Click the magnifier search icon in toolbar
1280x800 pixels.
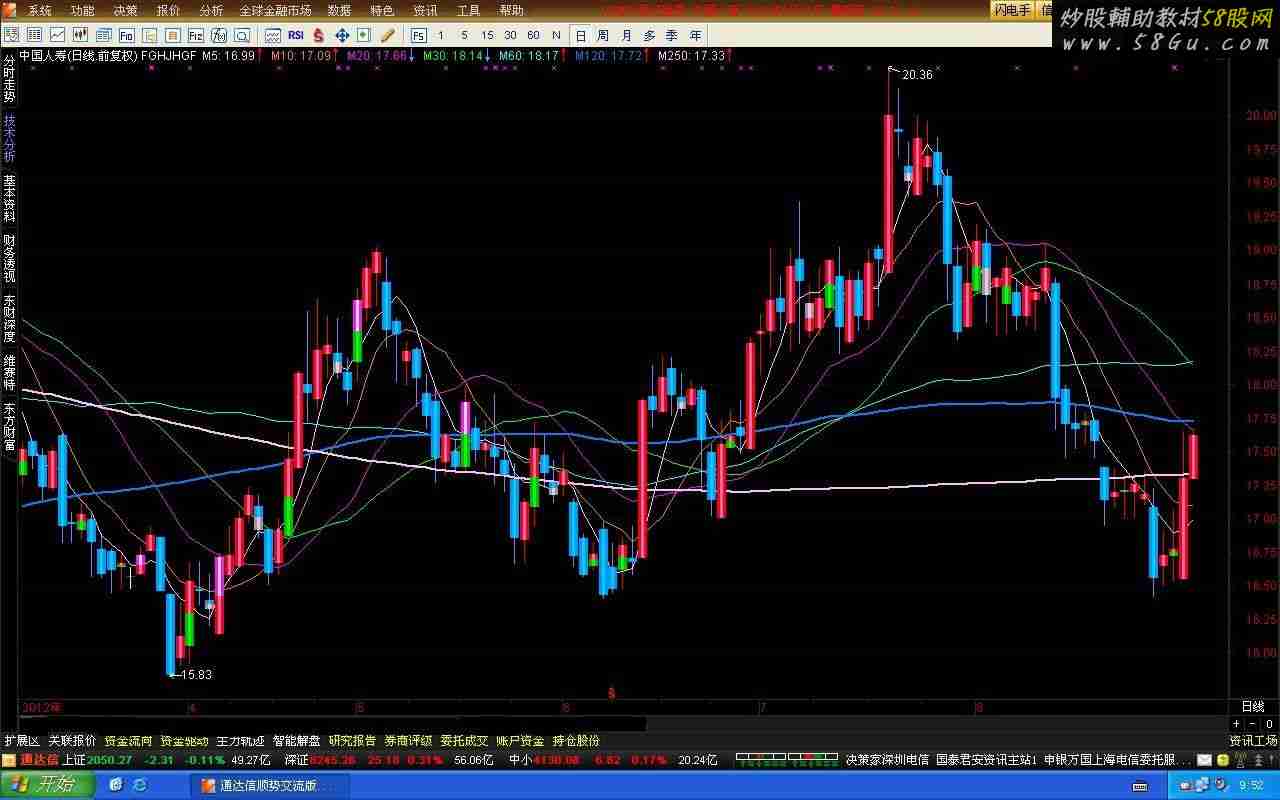click(x=242, y=35)
